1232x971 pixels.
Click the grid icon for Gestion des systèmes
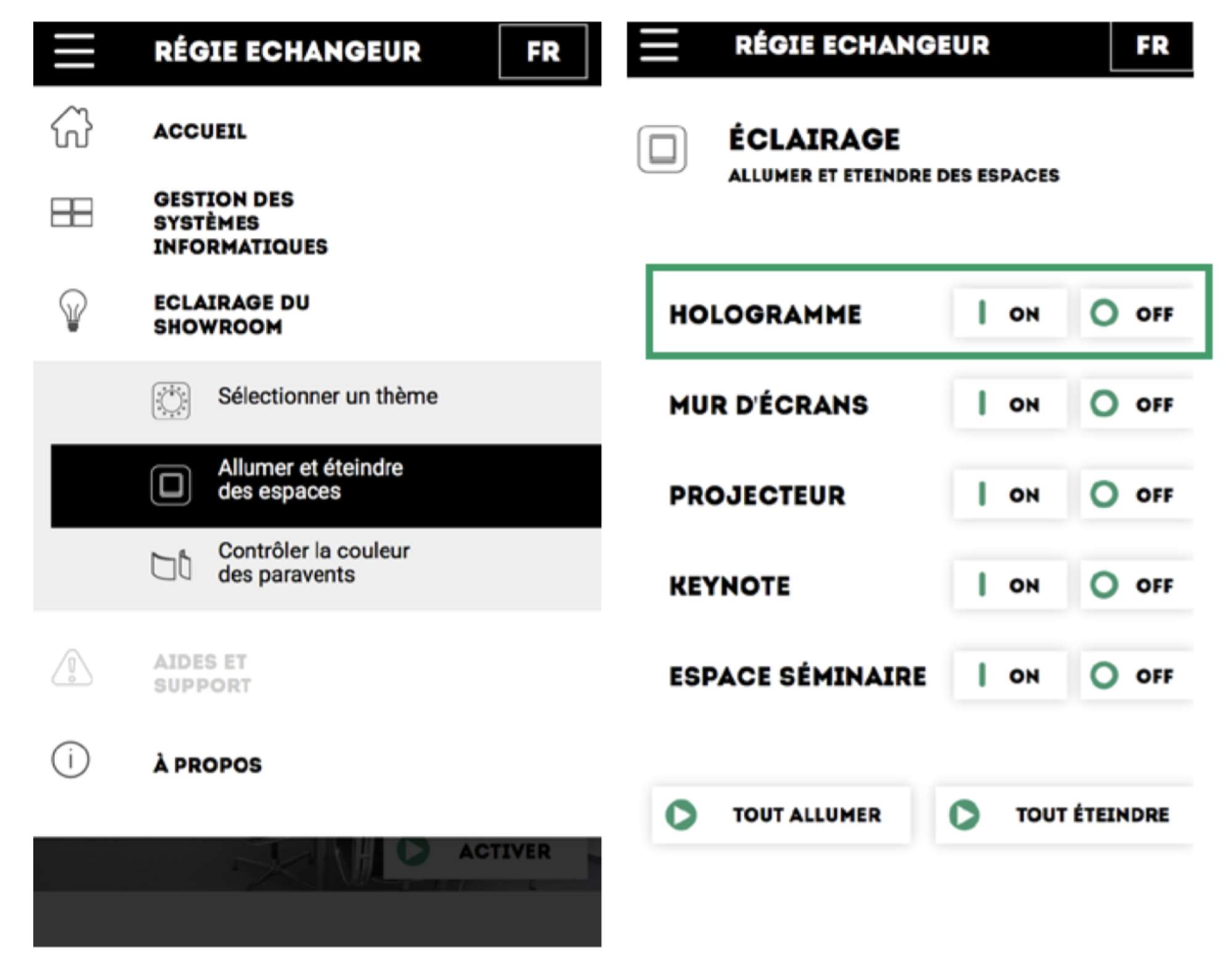(71, 212)
